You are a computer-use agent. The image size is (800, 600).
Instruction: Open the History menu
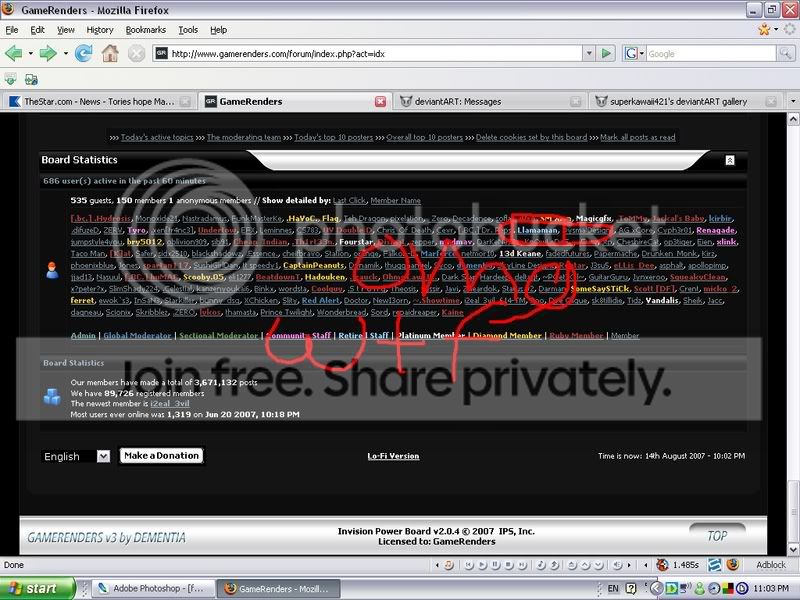coord(99,30)
